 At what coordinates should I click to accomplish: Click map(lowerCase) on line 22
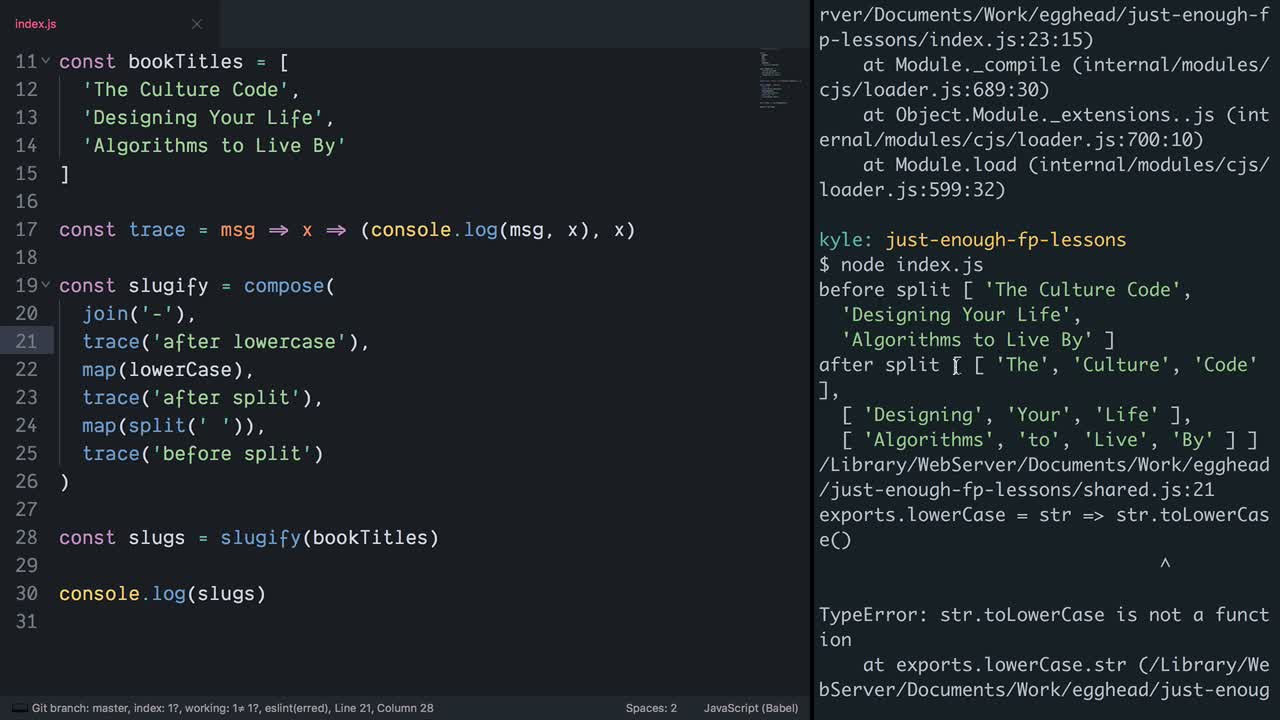166,370
